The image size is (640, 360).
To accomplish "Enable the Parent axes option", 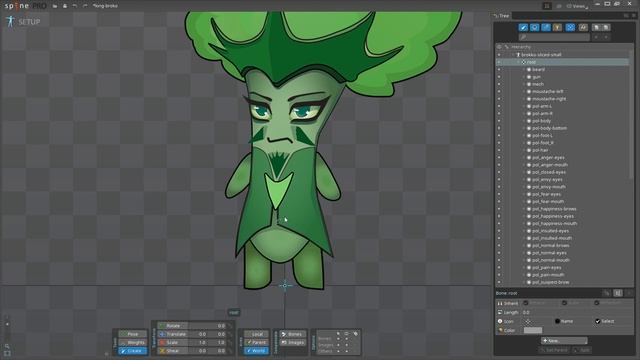I will pos(257,342).
